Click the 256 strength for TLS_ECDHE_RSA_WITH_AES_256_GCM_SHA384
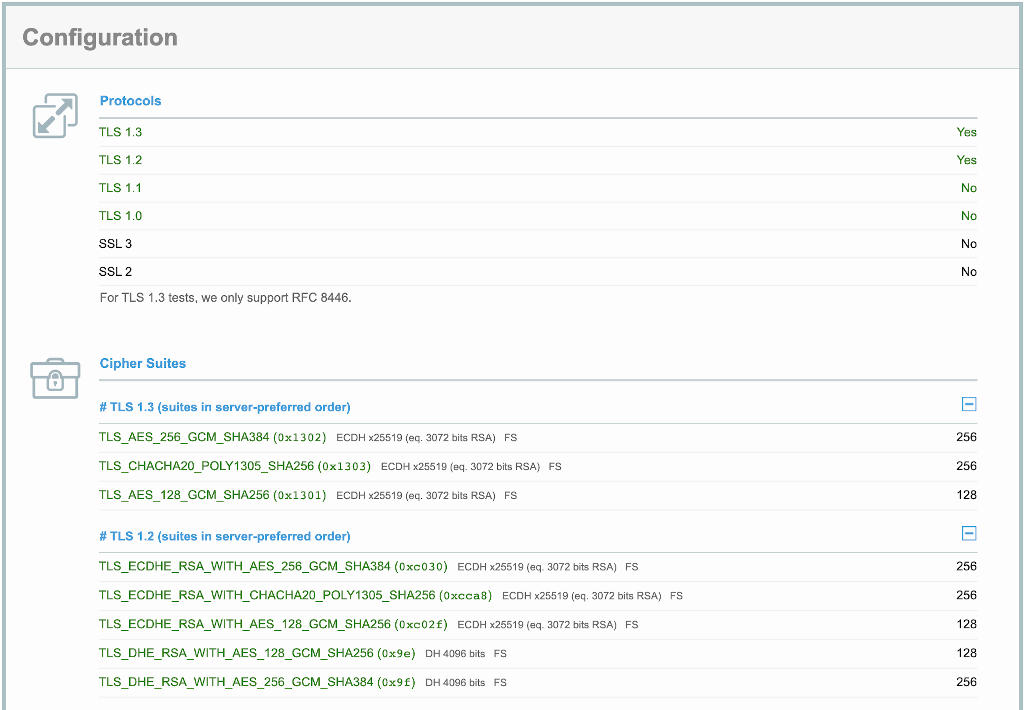Viewport: 1024px width, 710px height. click(x=967, y=566)
